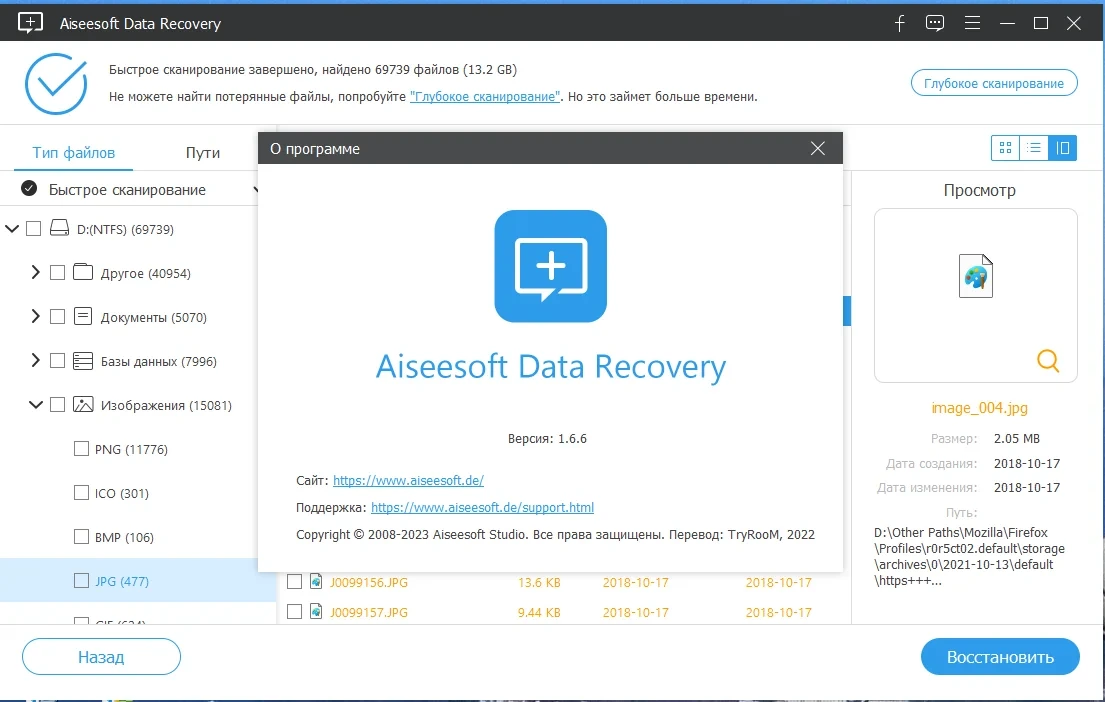Switch to the Пути tab
This screenshot has width=1105, height=702.
click(x=203, y=153)
